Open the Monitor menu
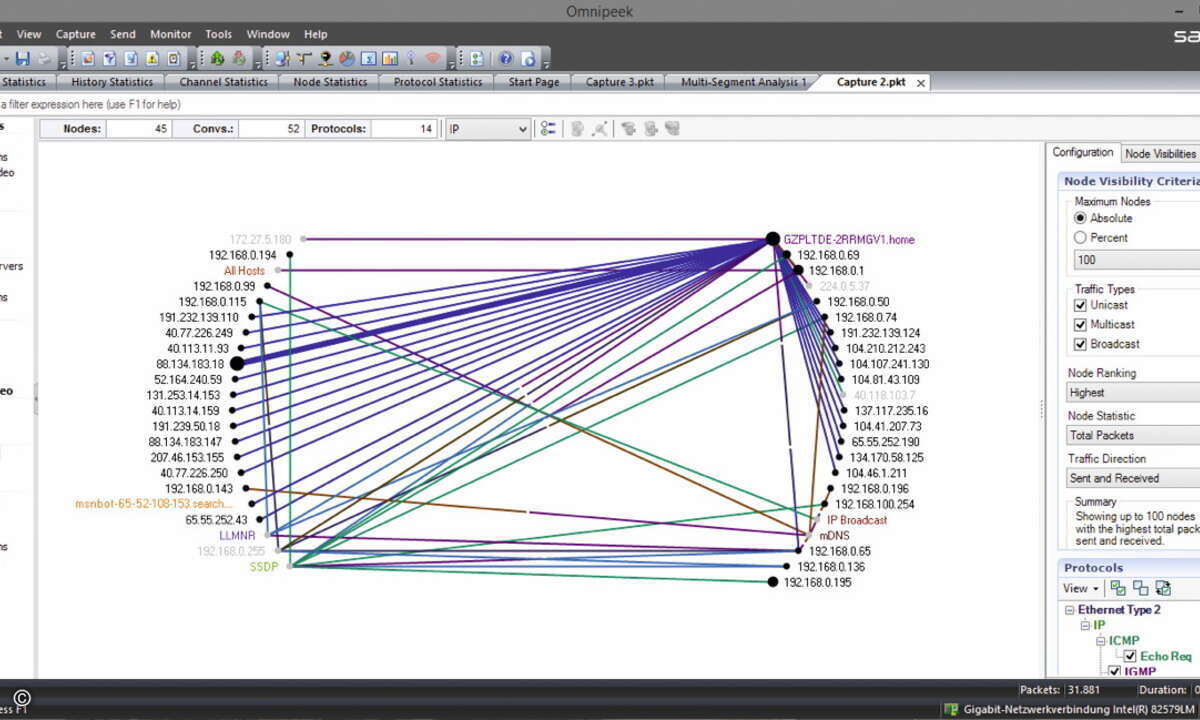Screen dimensions: 1200x720 170,34
